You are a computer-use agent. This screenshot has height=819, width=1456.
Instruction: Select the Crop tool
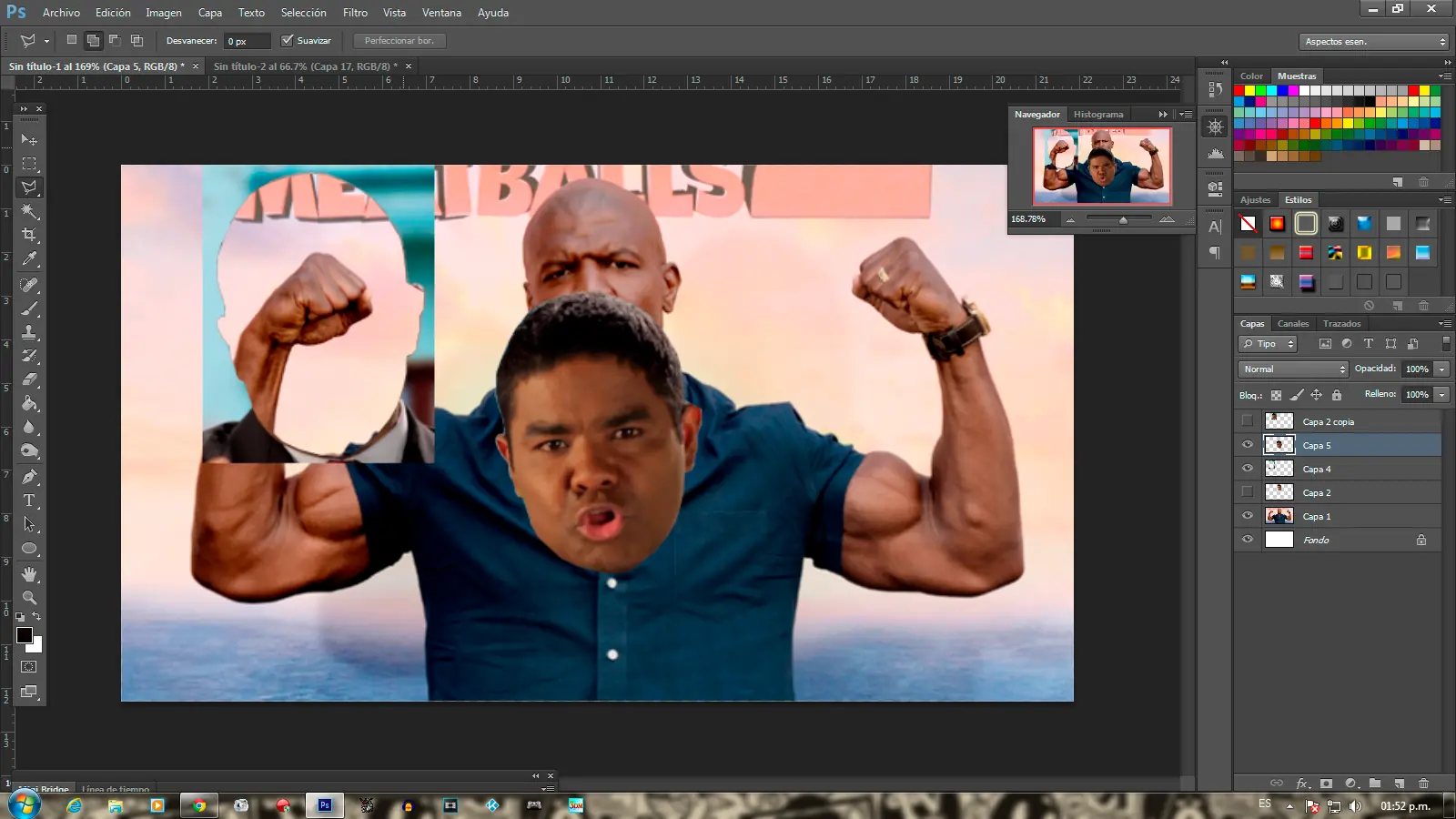tap(29, 235)
